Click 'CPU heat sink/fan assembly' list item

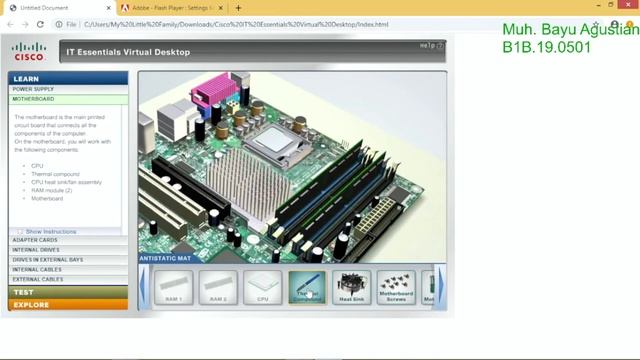pyautogui.click(x=67, y=182)
